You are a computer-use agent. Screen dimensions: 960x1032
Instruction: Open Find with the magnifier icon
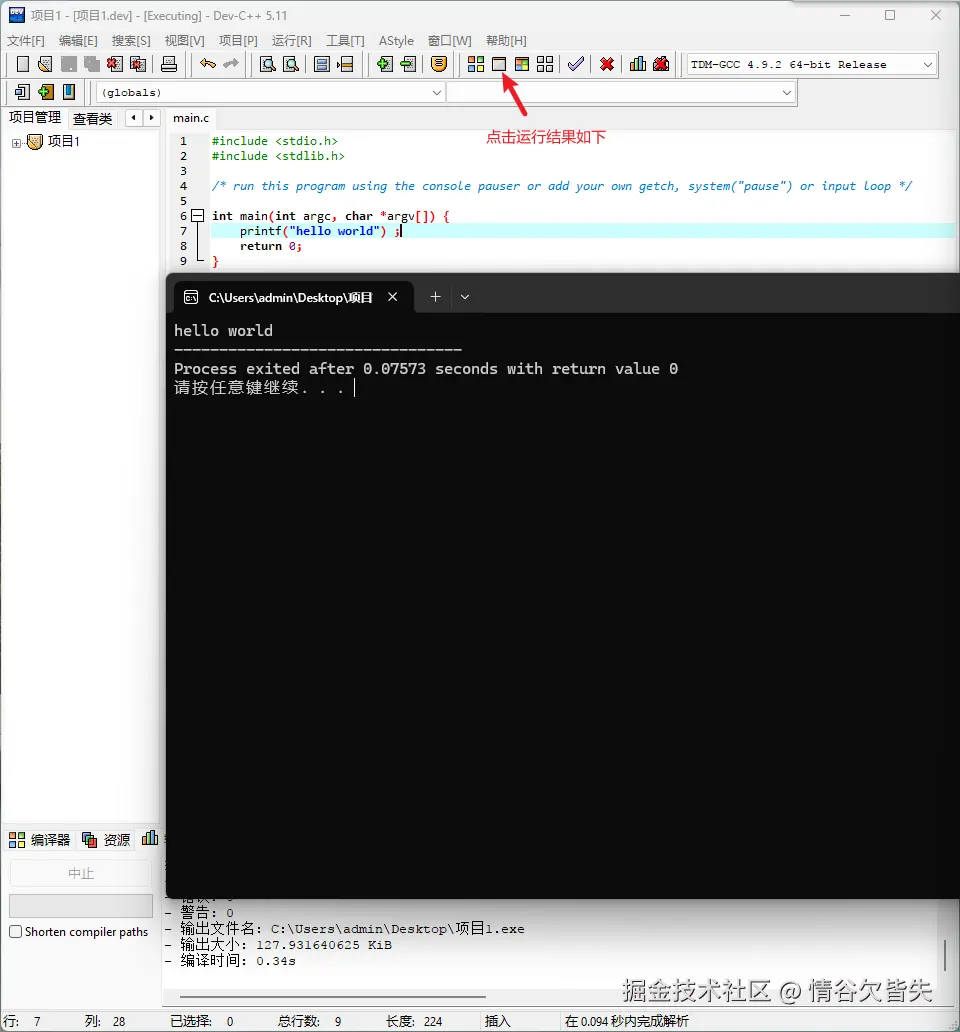coord(267,64)
